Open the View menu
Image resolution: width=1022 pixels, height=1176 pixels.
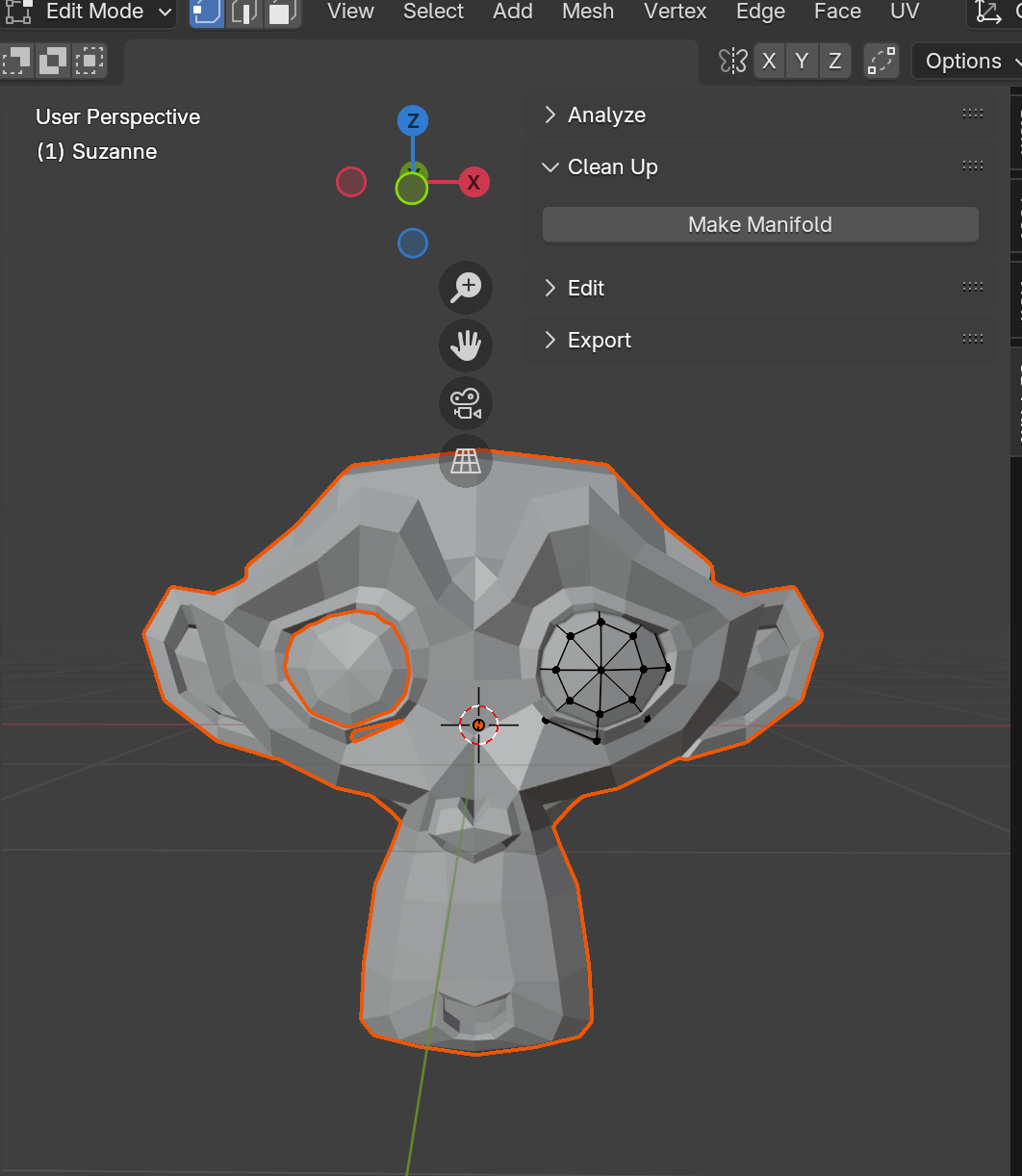(x=350, y=12)
